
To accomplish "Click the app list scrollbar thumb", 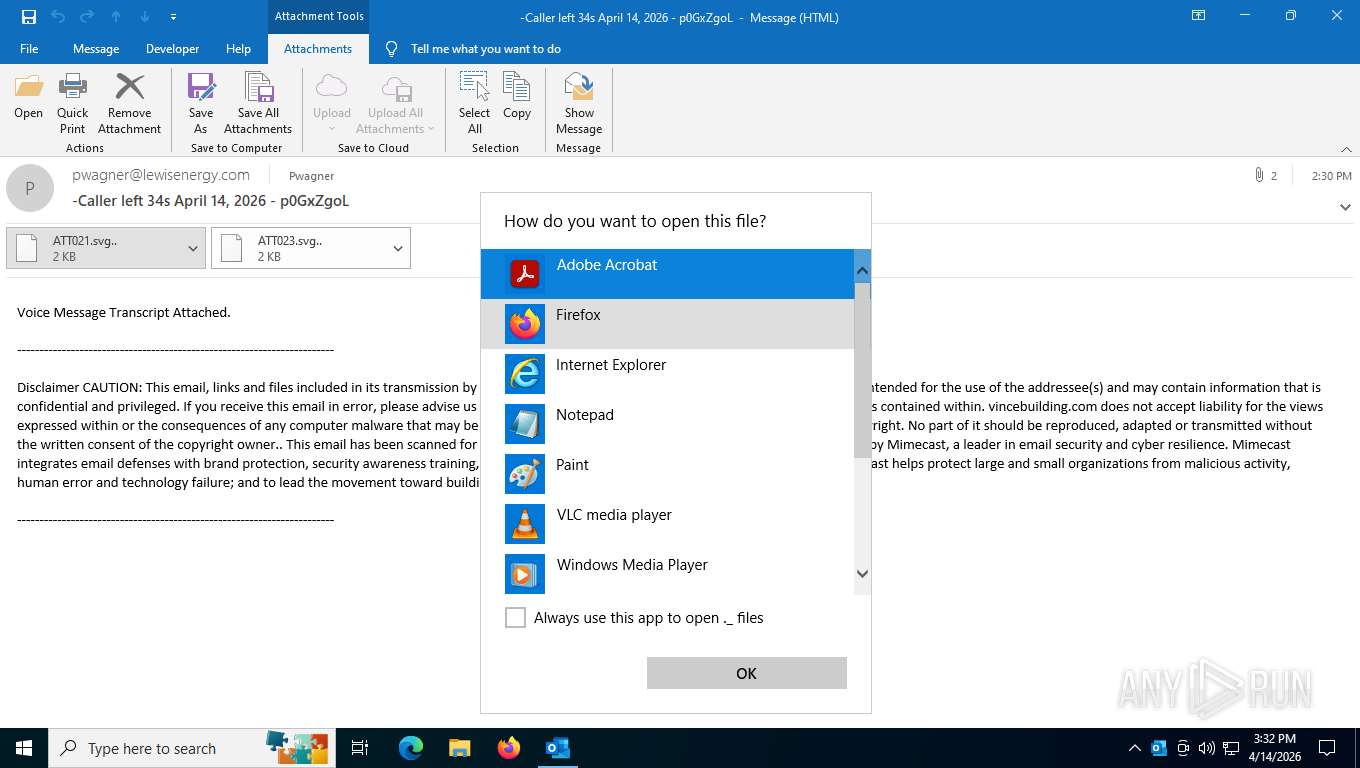I will pyautogui.click(x=862, y=370).
